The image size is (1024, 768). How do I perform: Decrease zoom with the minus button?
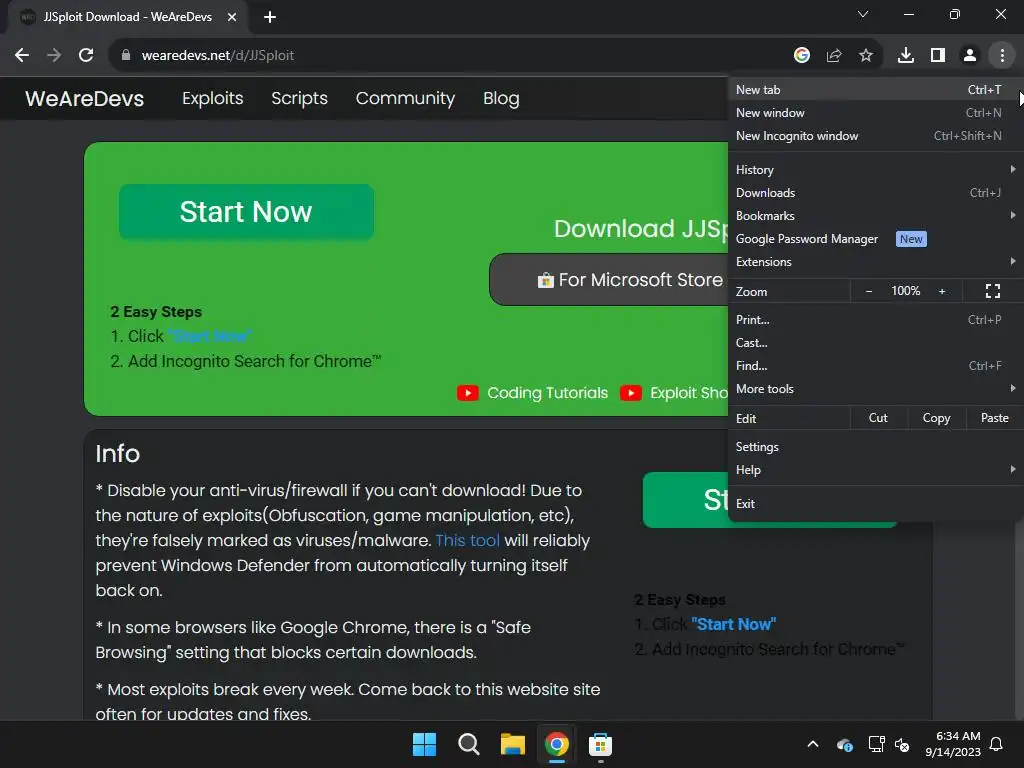tap(869, 291)
